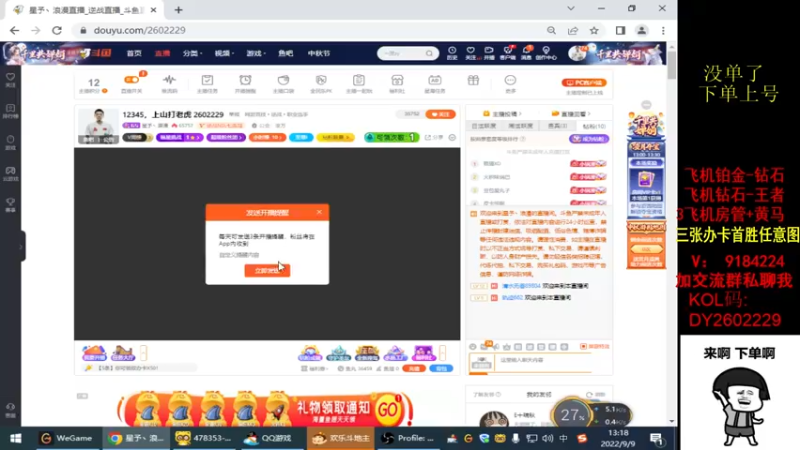Open QQ游戏 from the taskbar
This screenshot has height=450, width=800.
tap(267, 438)
